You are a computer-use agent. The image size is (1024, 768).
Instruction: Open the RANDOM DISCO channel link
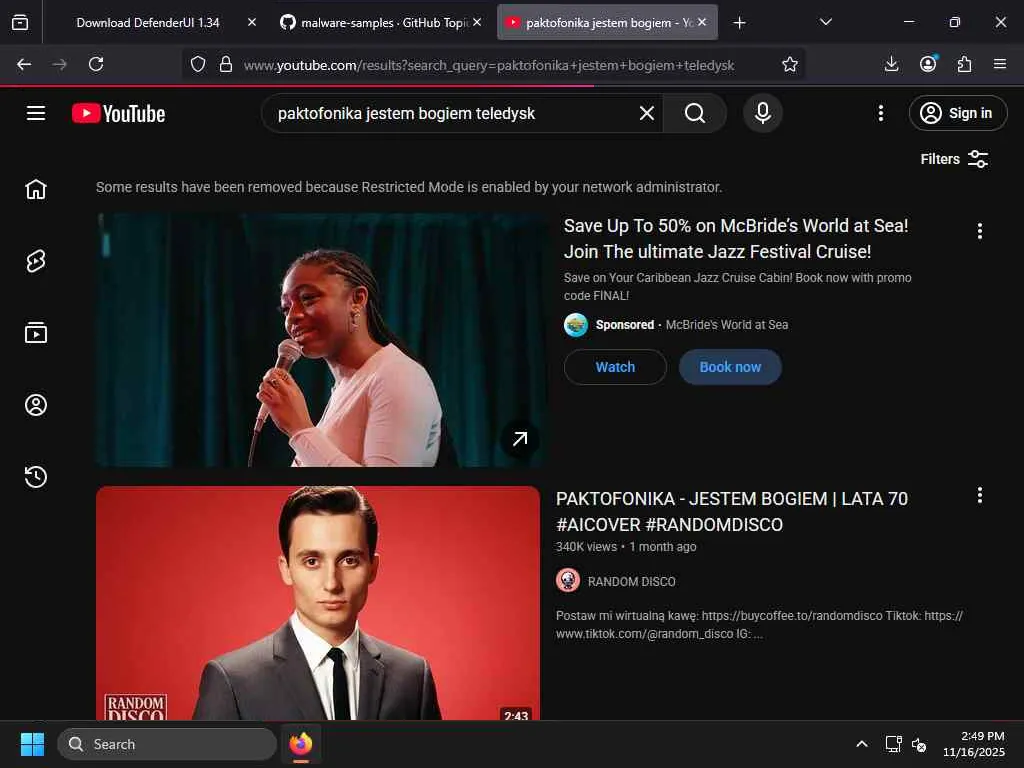pyautogui.click(x=632, y=582)
